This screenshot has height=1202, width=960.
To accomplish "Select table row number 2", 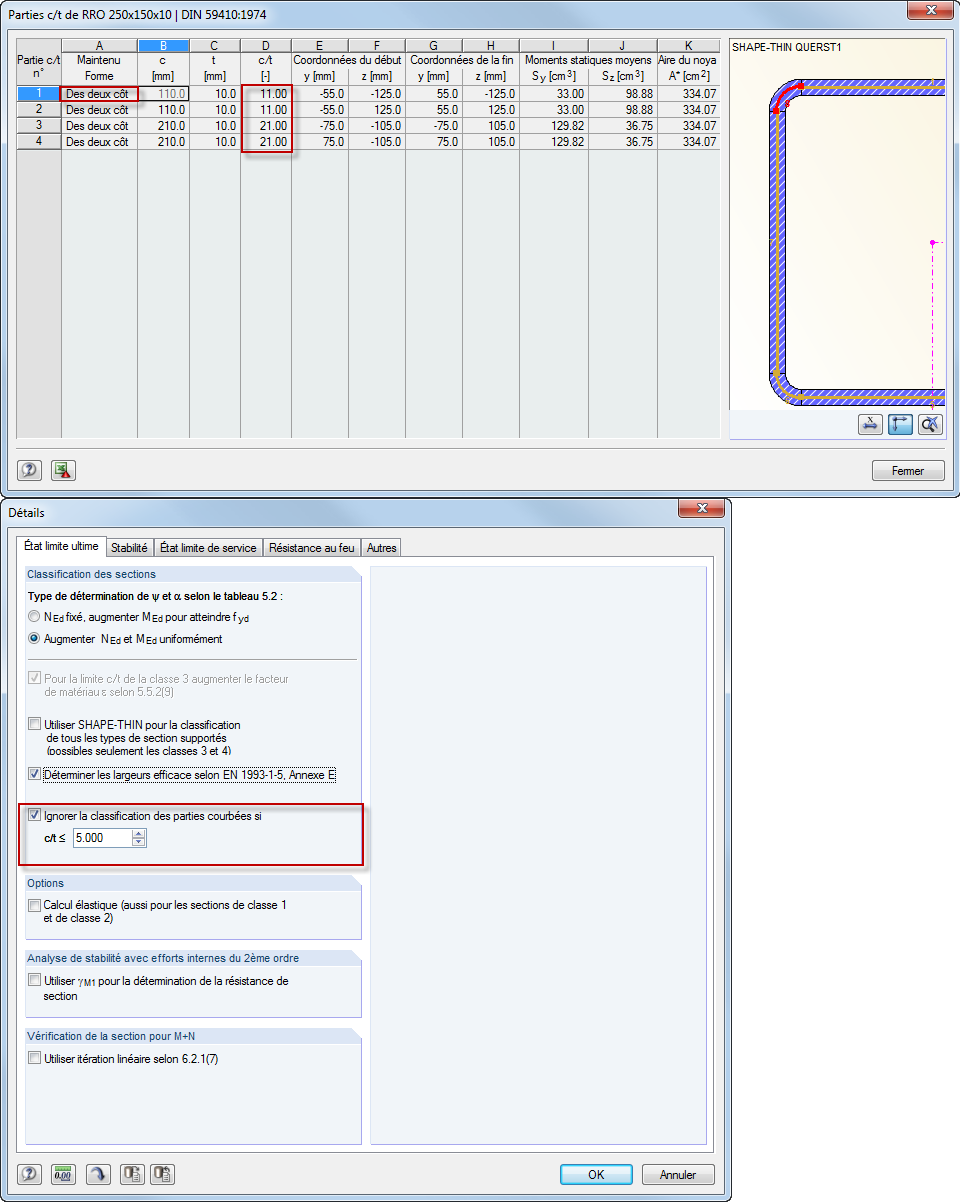I will [38, 109].
